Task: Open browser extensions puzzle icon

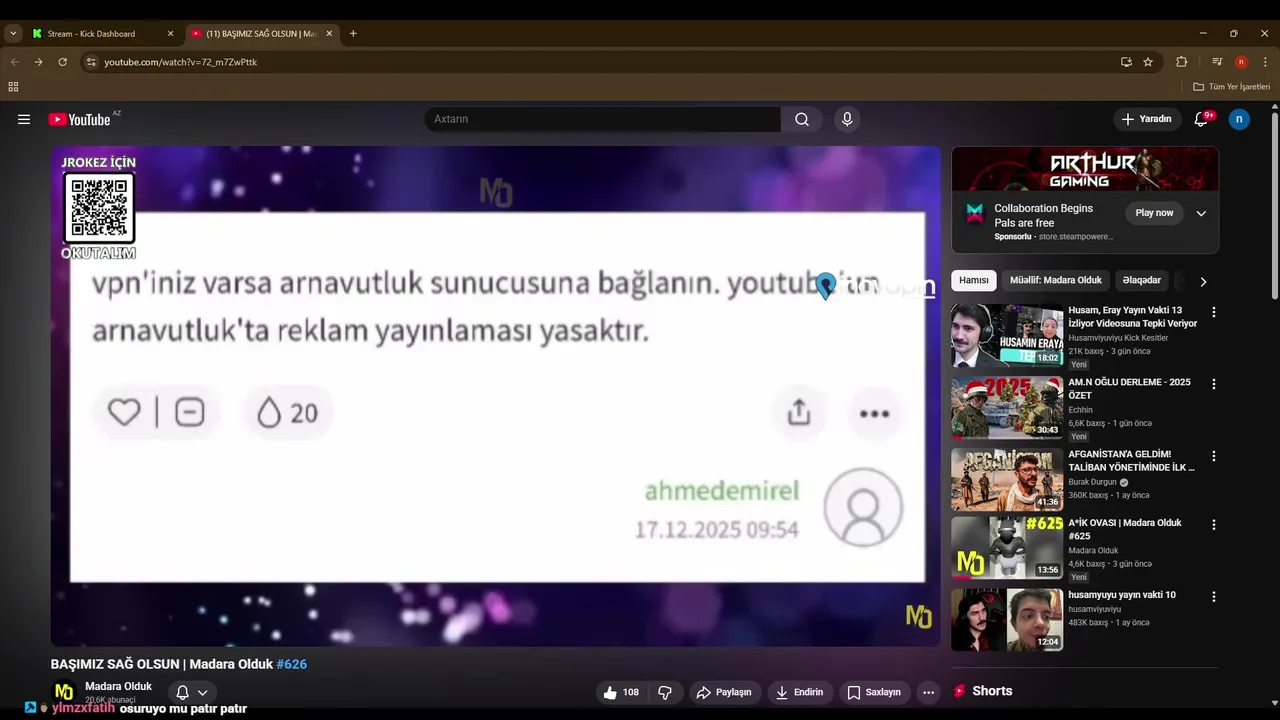Action: pos(1181,62)
